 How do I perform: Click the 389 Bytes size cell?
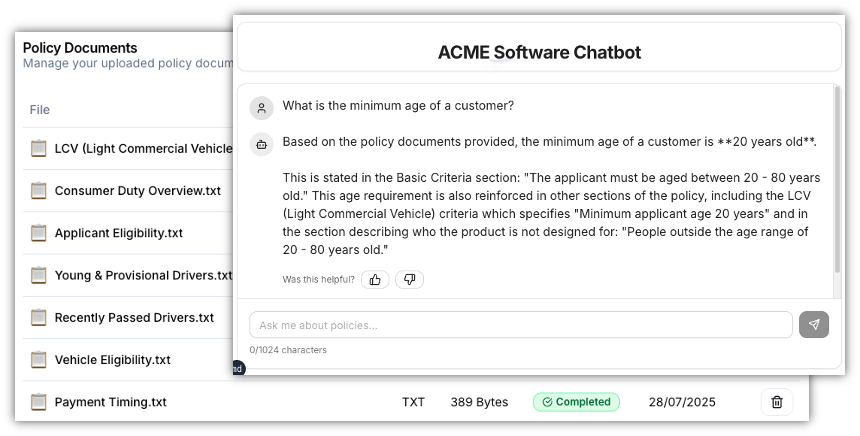coord(479,402)
